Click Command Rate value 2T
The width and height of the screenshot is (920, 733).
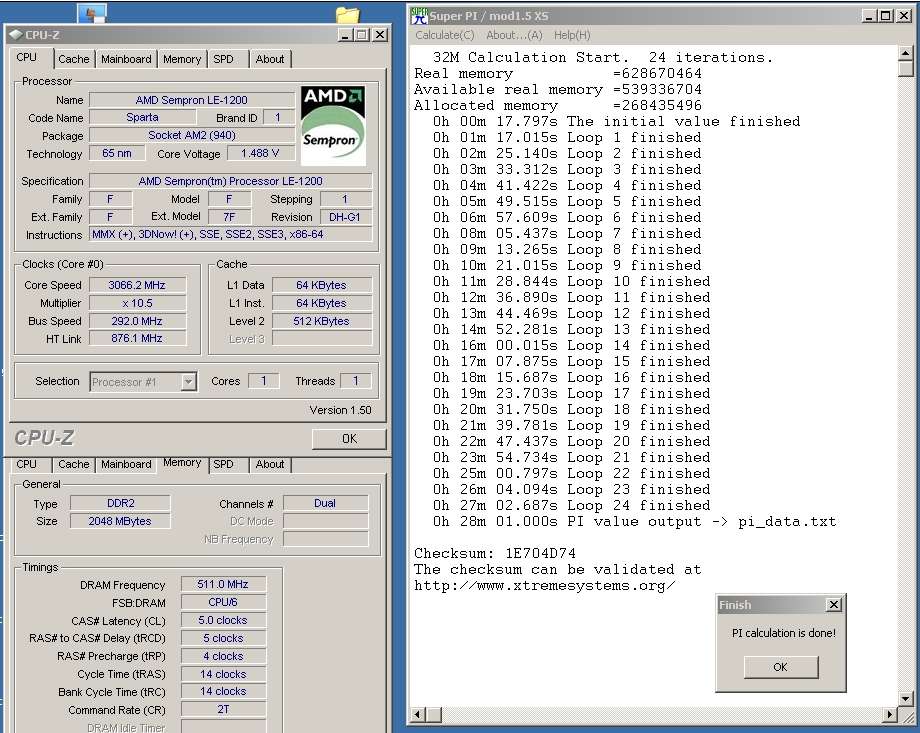pyautogui.click(x=223, y=710)
